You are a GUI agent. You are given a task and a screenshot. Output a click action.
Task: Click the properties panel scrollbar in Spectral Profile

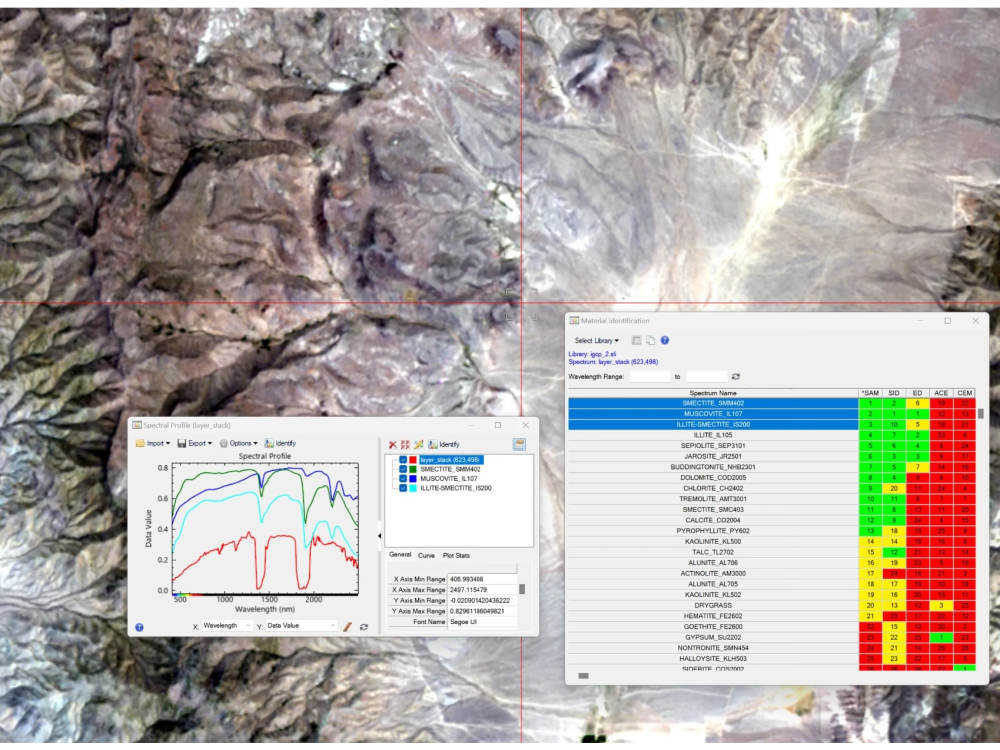click(522, 589)
